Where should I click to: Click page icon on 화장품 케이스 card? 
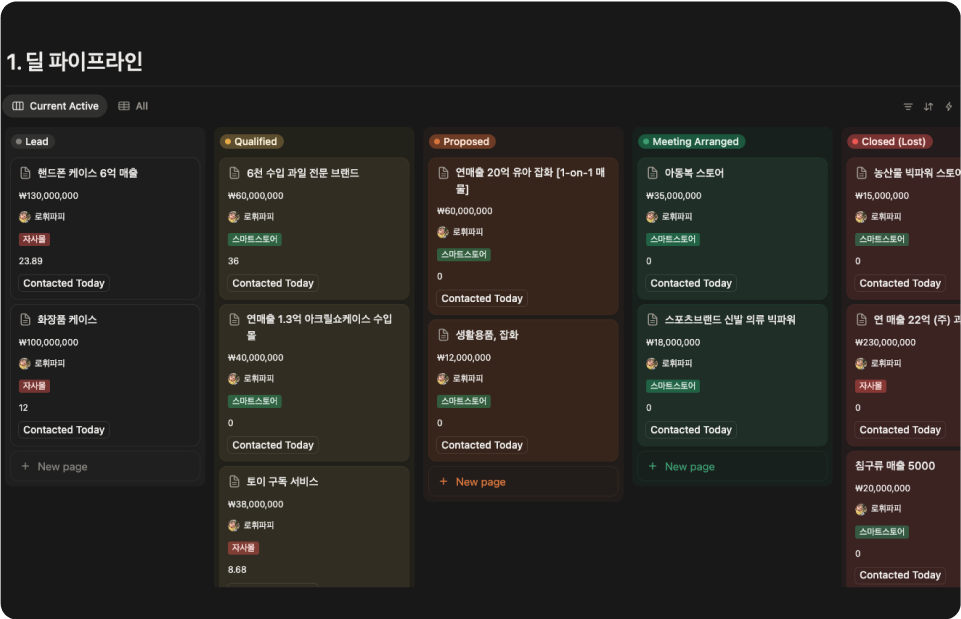25,319
